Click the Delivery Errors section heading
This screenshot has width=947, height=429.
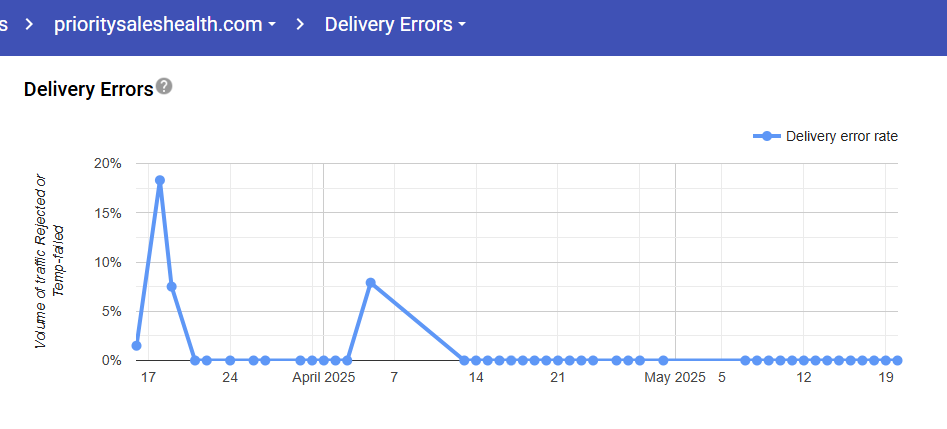[x=88, y=89]
